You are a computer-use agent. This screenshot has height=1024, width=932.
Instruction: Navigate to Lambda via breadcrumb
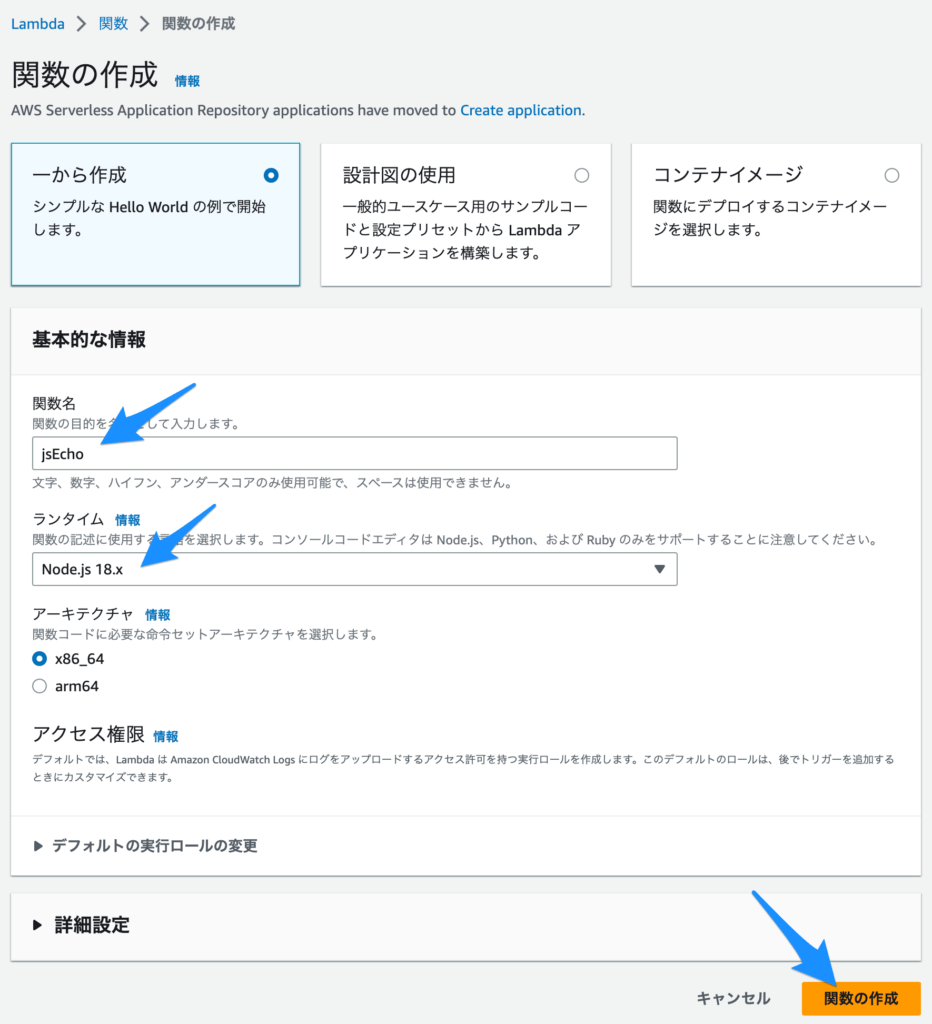point(37,23)
